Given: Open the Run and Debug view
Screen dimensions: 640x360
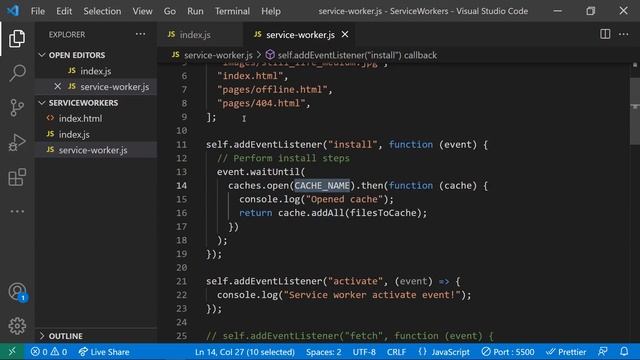Looking at the screenshot, I should [17, 142].
